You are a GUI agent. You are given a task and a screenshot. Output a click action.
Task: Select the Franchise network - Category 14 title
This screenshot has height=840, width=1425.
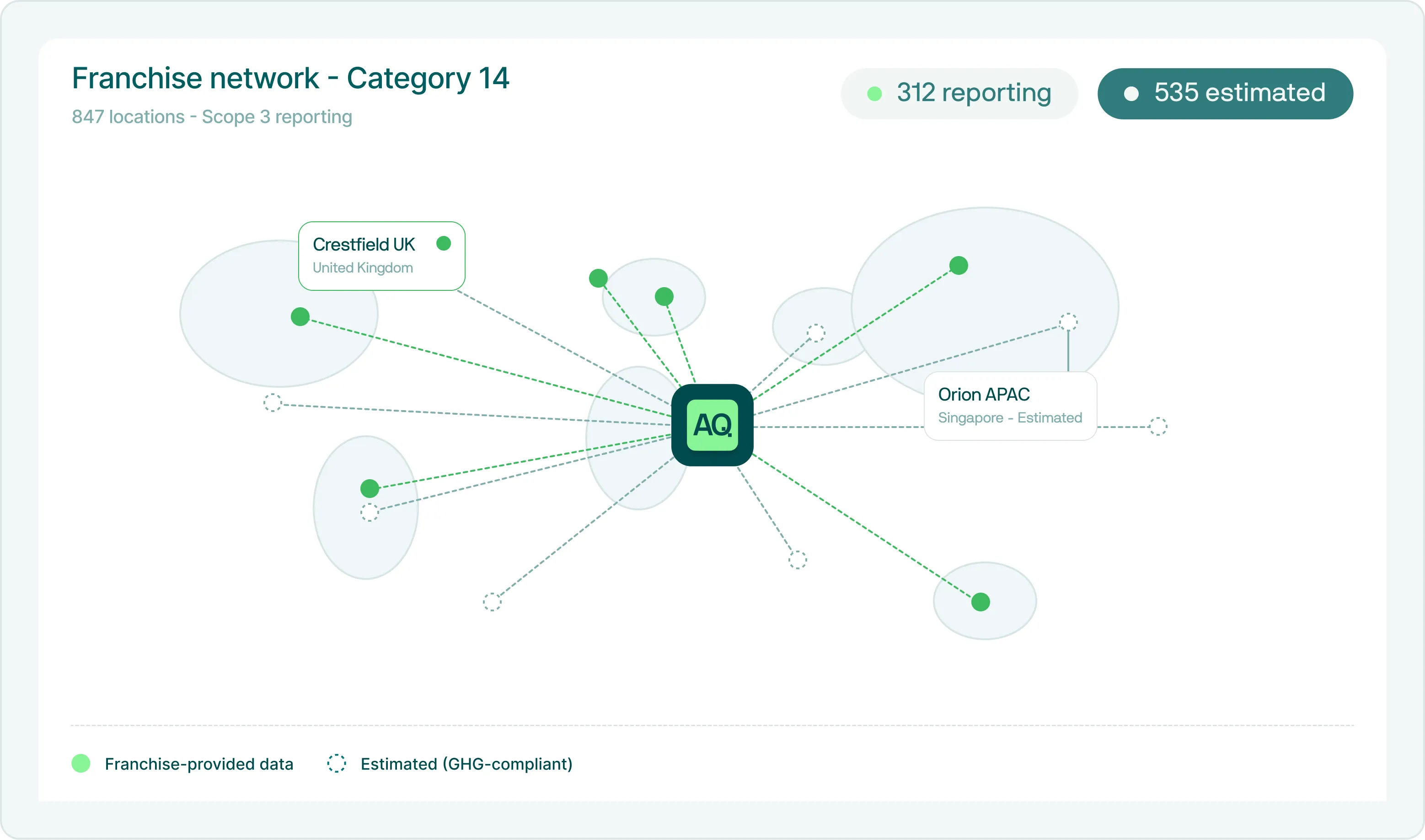click(x=290, y=78)
